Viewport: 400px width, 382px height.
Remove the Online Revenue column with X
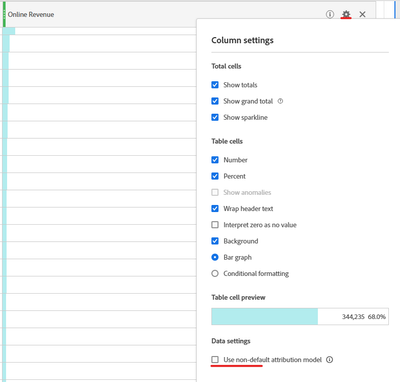(362, 14)
